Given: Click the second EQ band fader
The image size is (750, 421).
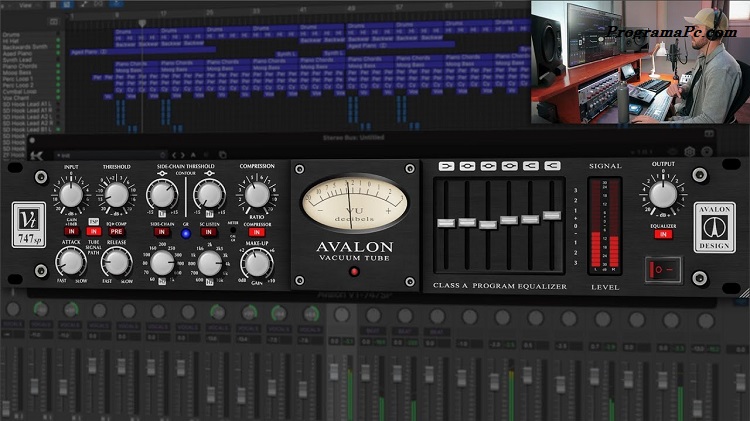Looking at the screenshot, I should 467,222.
